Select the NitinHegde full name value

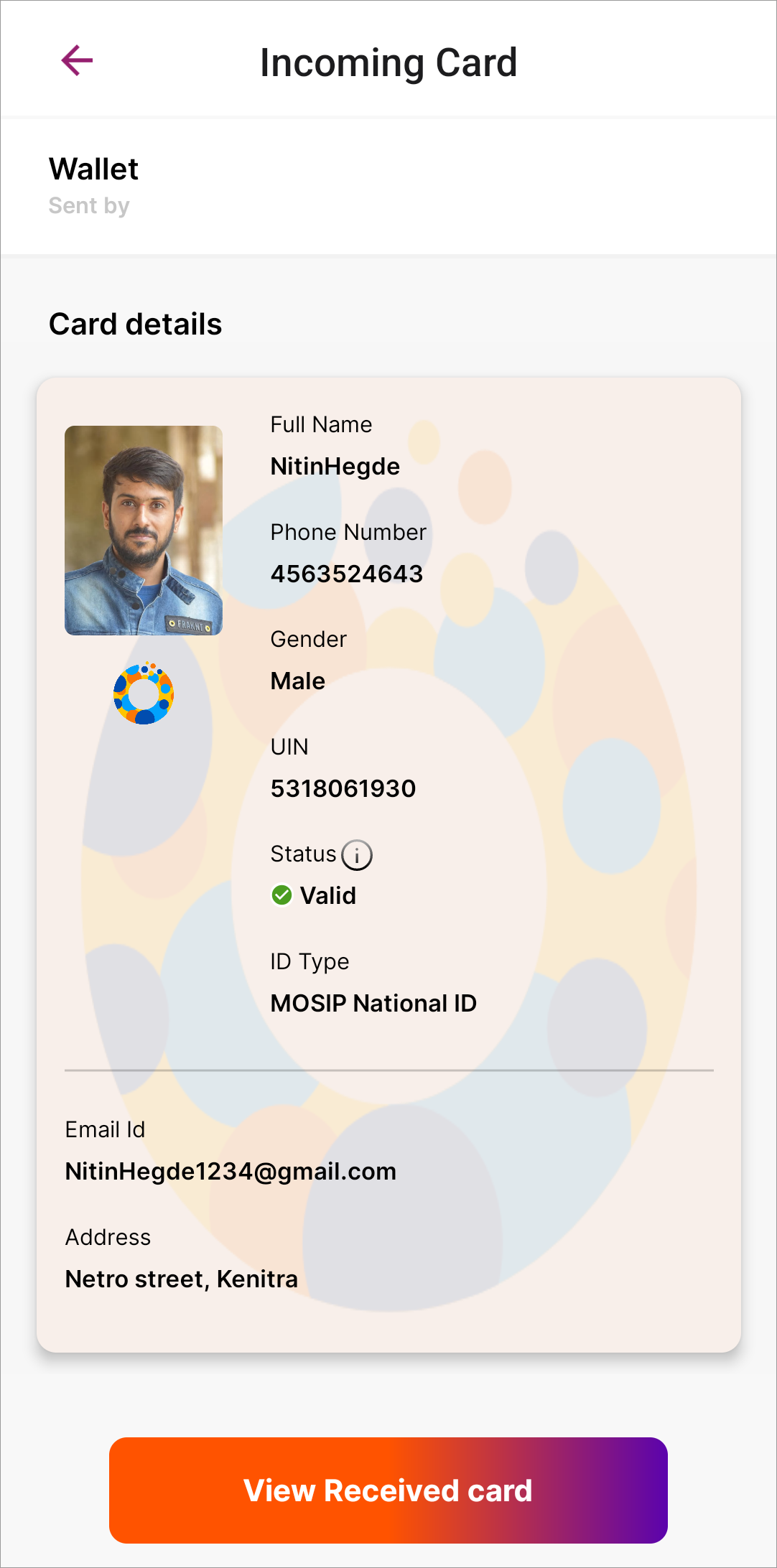coord(335,467)
